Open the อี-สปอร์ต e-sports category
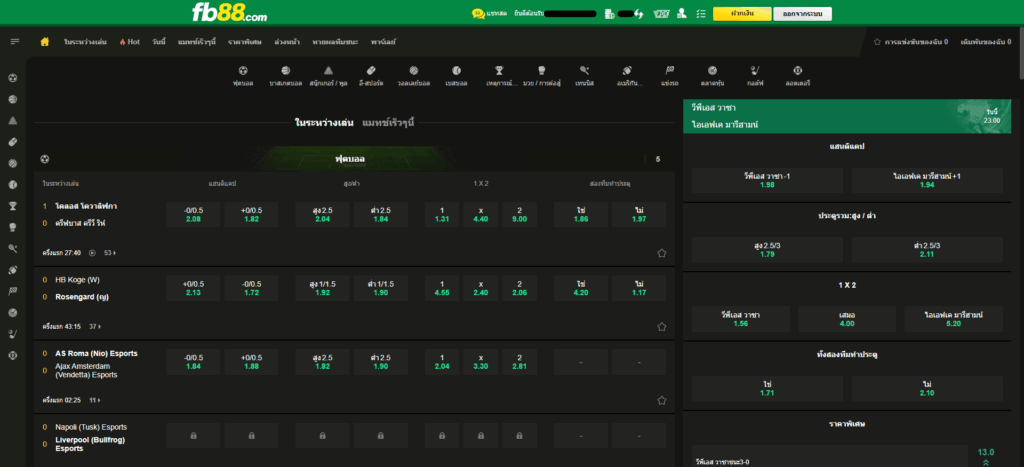This screenshot has width=1024, height=467. [370, 76]
